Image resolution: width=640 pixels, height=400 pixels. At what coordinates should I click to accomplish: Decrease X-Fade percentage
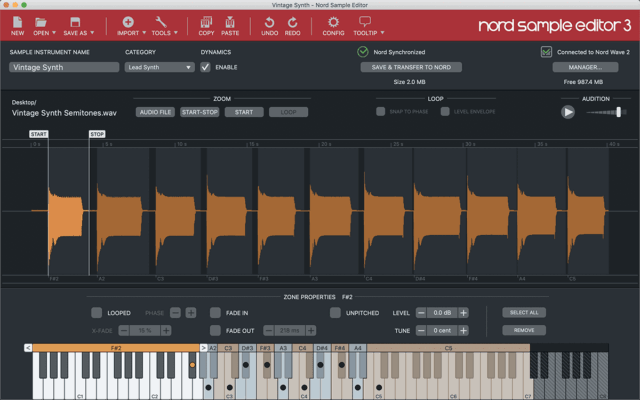[x=124, y=331]
